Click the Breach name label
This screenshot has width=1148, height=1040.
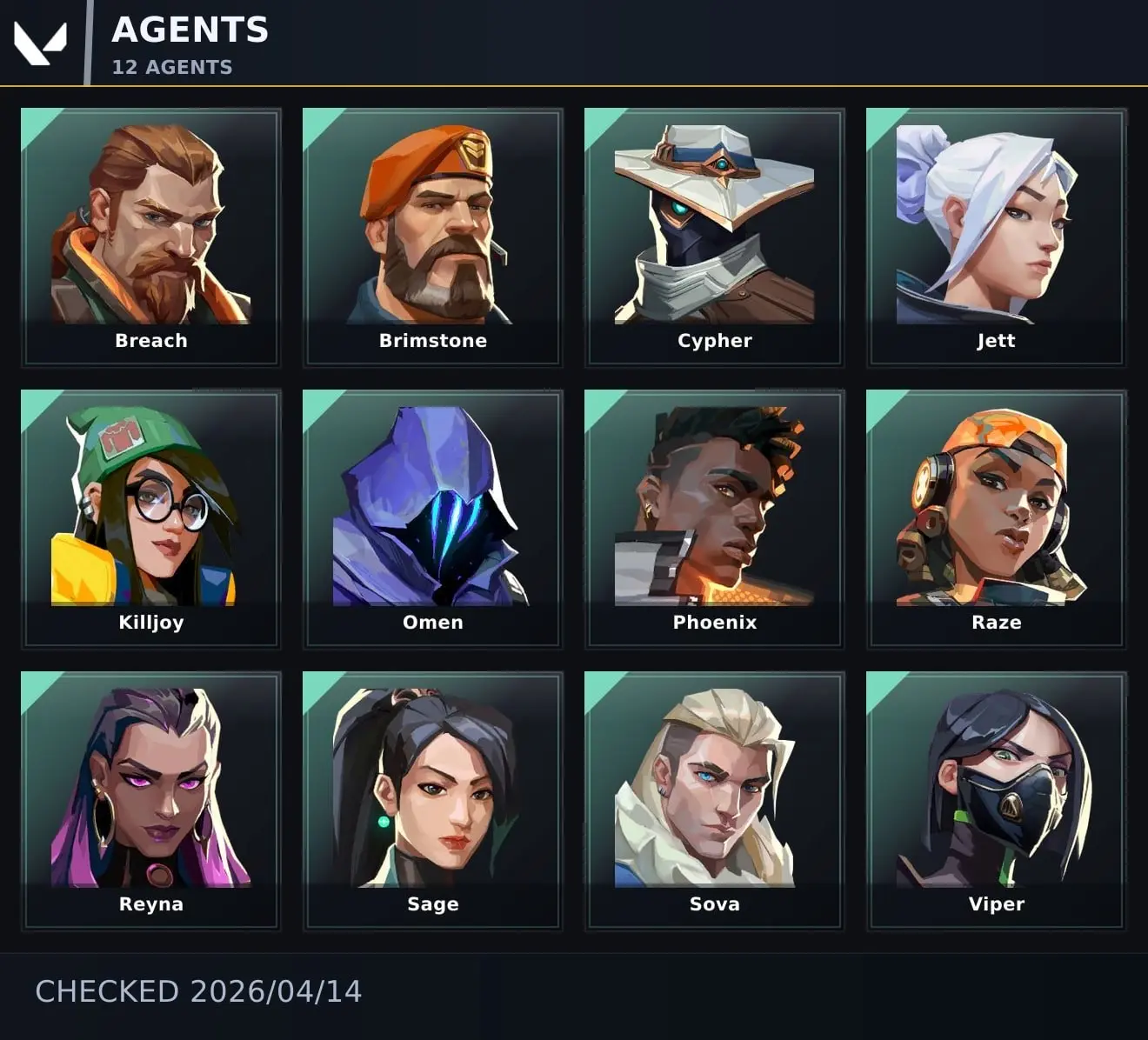151,340
